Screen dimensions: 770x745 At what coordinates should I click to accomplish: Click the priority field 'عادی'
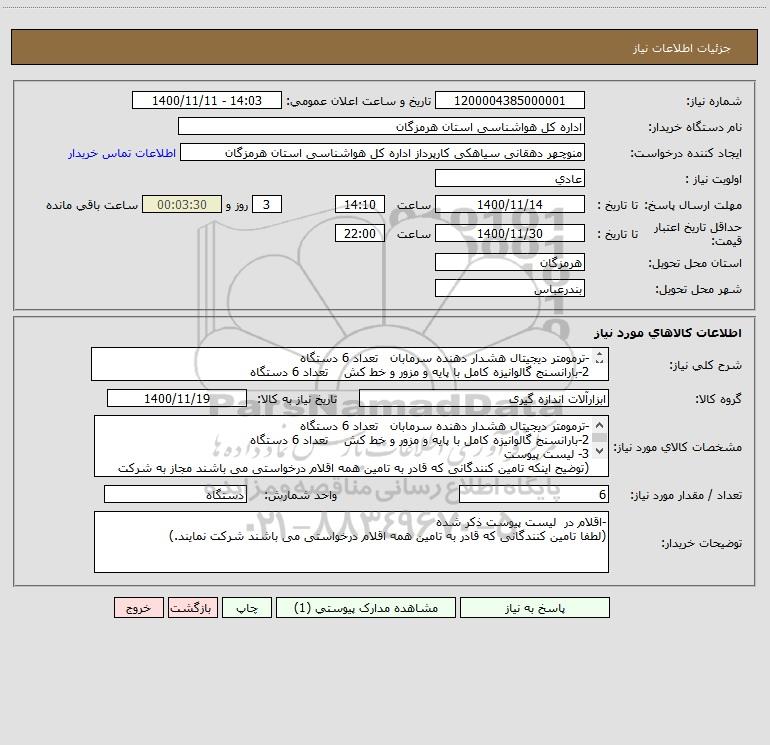click(510, 178)
